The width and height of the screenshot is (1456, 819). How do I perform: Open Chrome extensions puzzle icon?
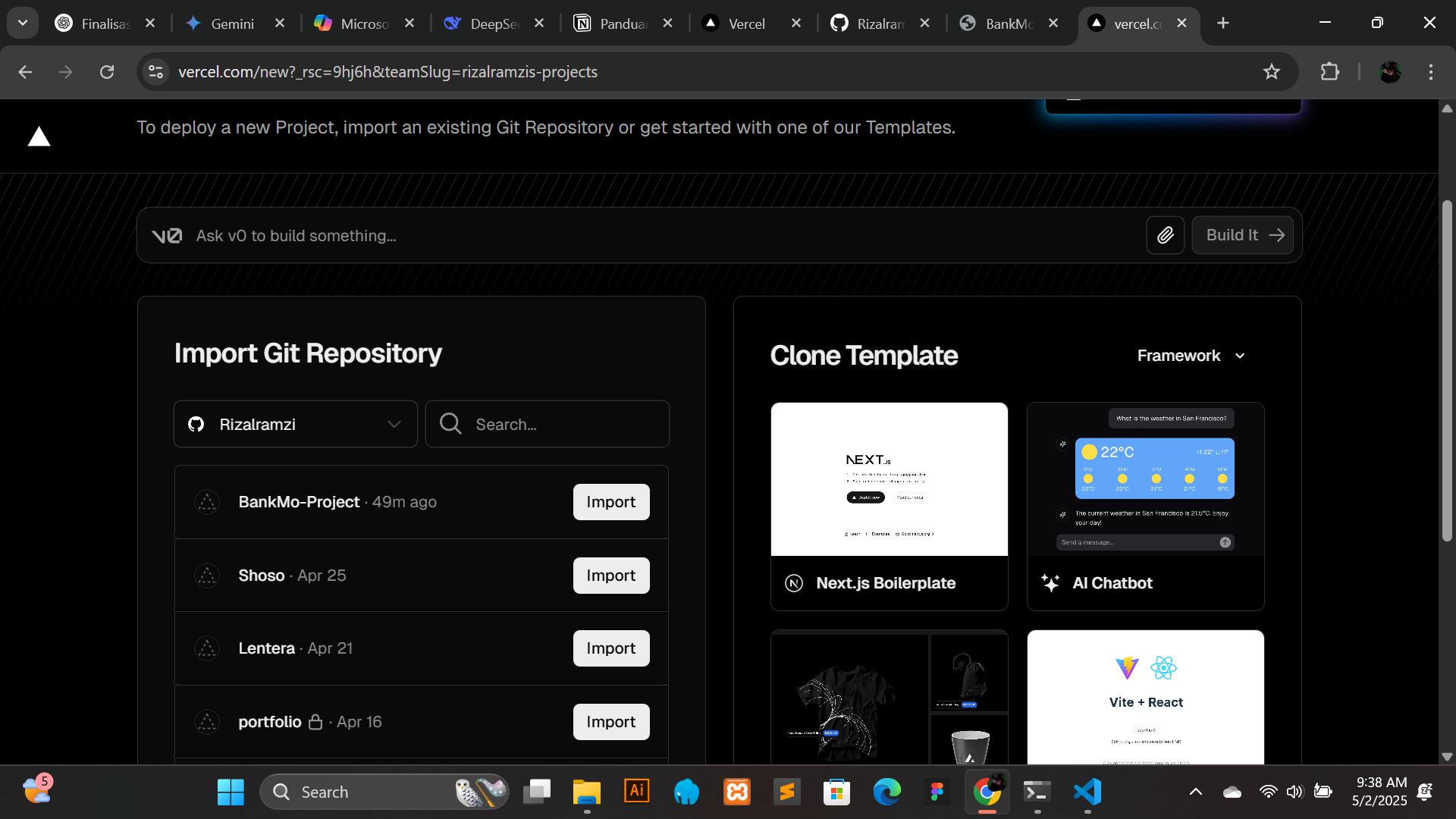pos(1329,72)
